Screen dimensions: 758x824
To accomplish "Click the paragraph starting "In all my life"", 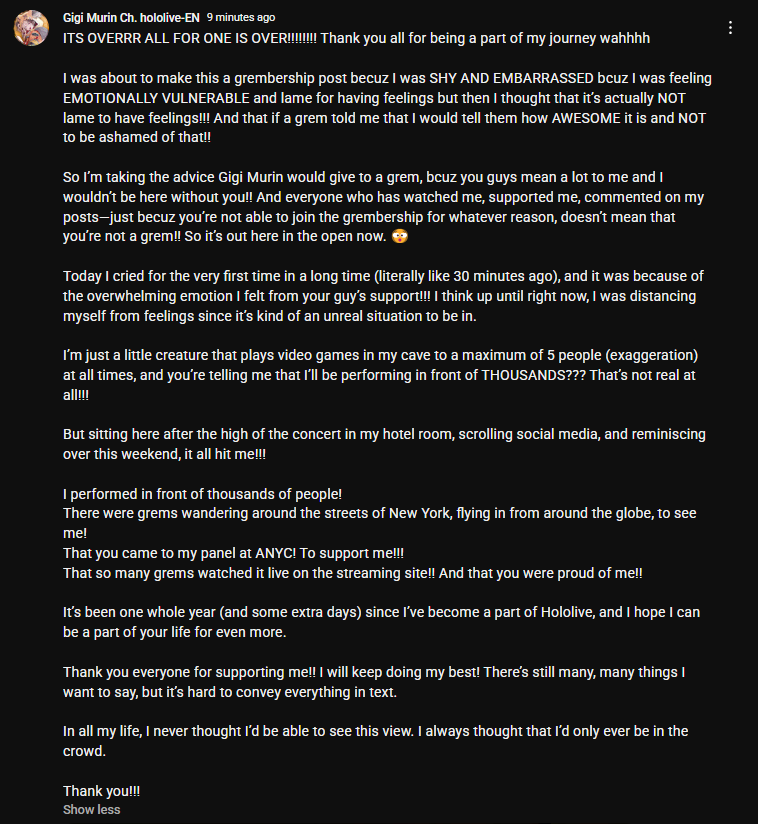I will (375, 741).
